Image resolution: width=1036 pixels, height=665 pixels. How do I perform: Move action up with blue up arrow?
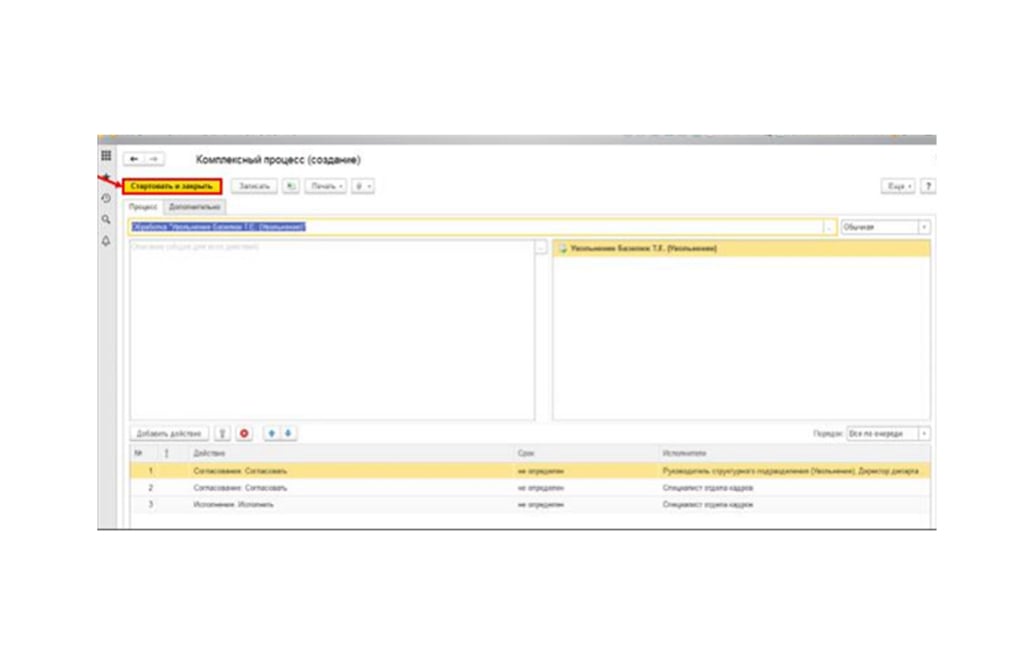tap(269, 433)
